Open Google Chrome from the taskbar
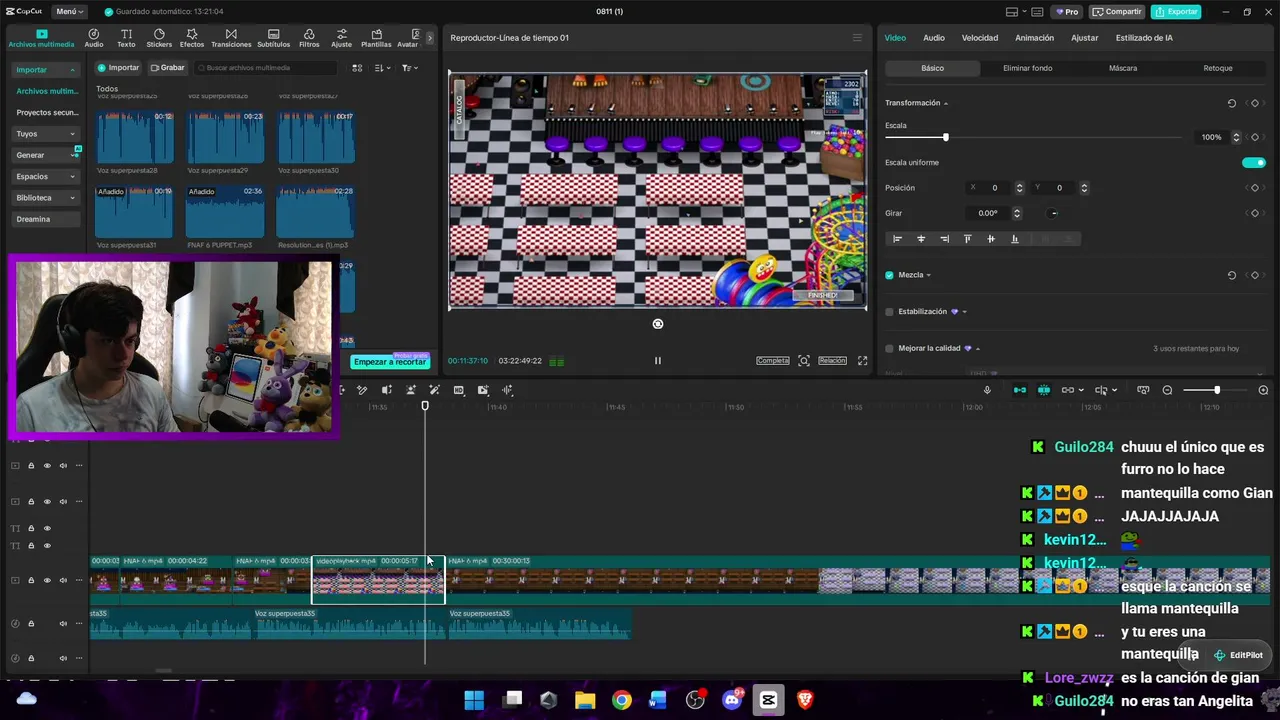 622,700
